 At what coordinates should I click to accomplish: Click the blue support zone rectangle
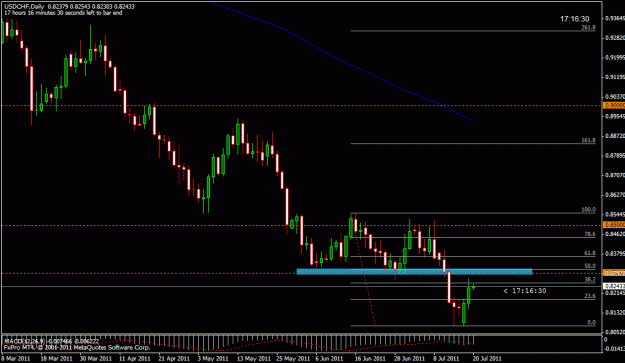tap(414, 271)
